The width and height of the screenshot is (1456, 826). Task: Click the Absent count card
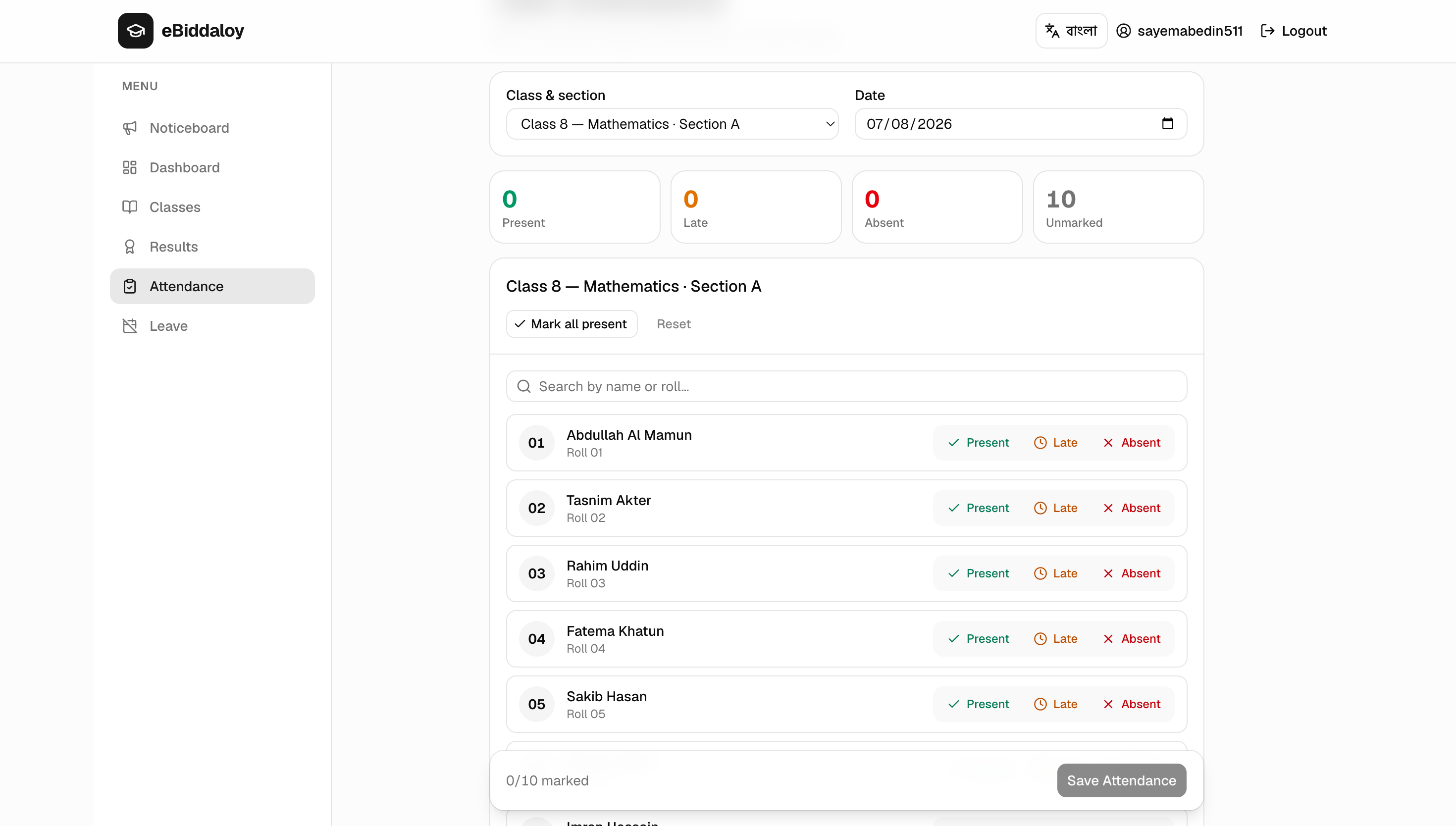point(937,207)
